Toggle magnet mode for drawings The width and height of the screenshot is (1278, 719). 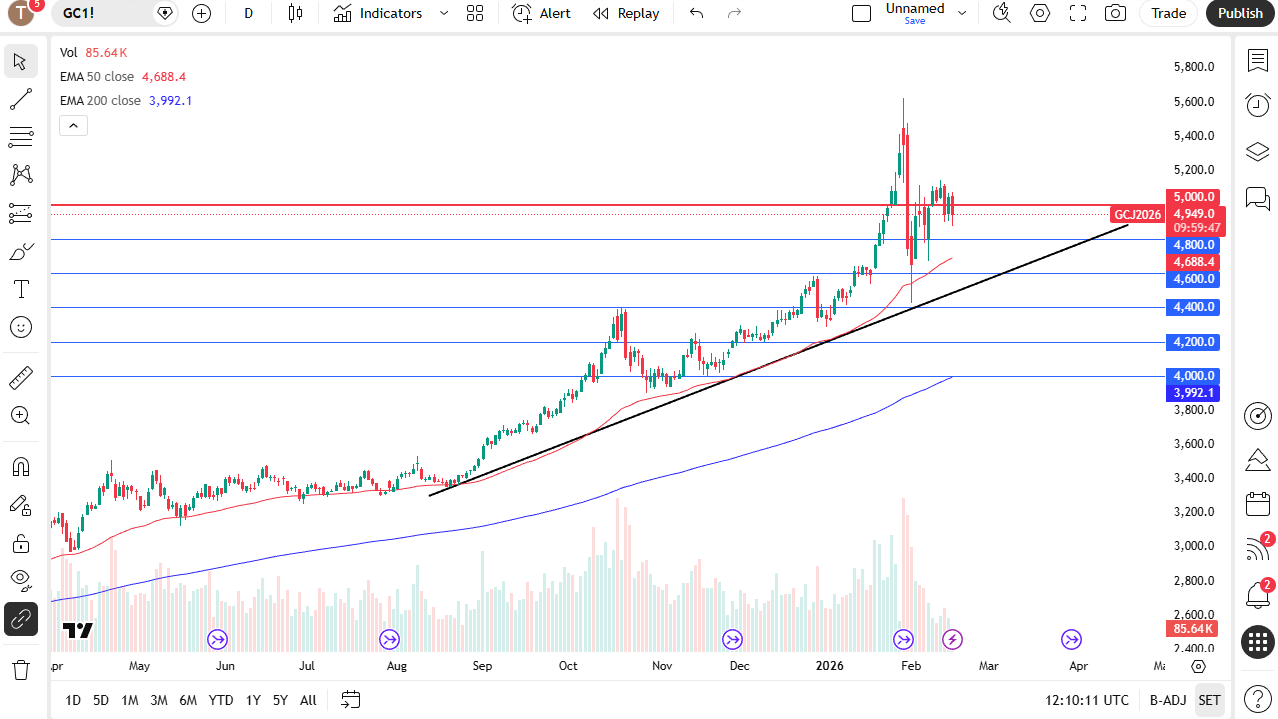click(x=20, y=467)
